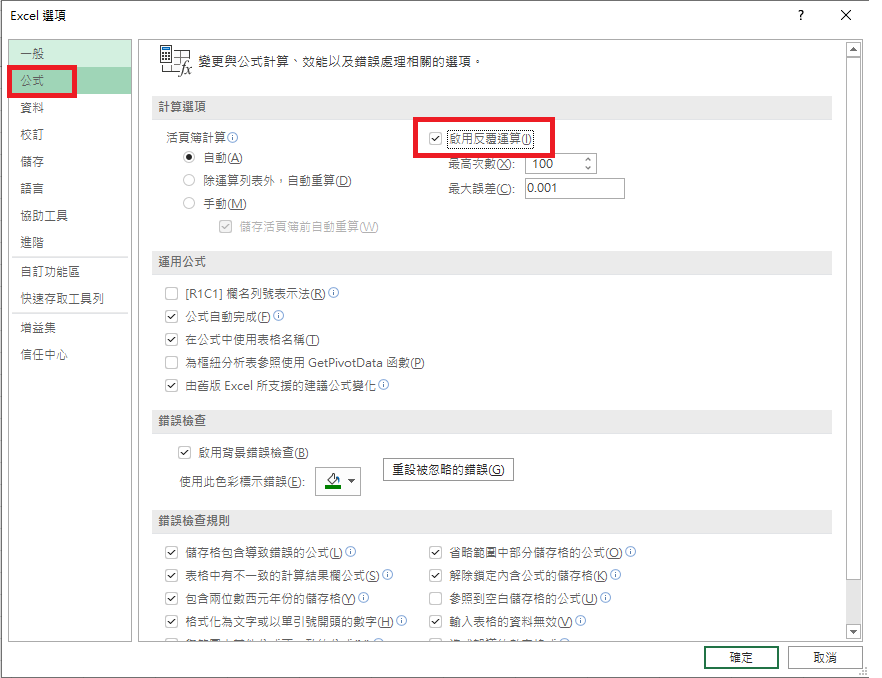Toggle 由舊版 Excel 所支援的建議公式變化 checkbox
Viewport: 882px width, 678px height.
(172, 386)
